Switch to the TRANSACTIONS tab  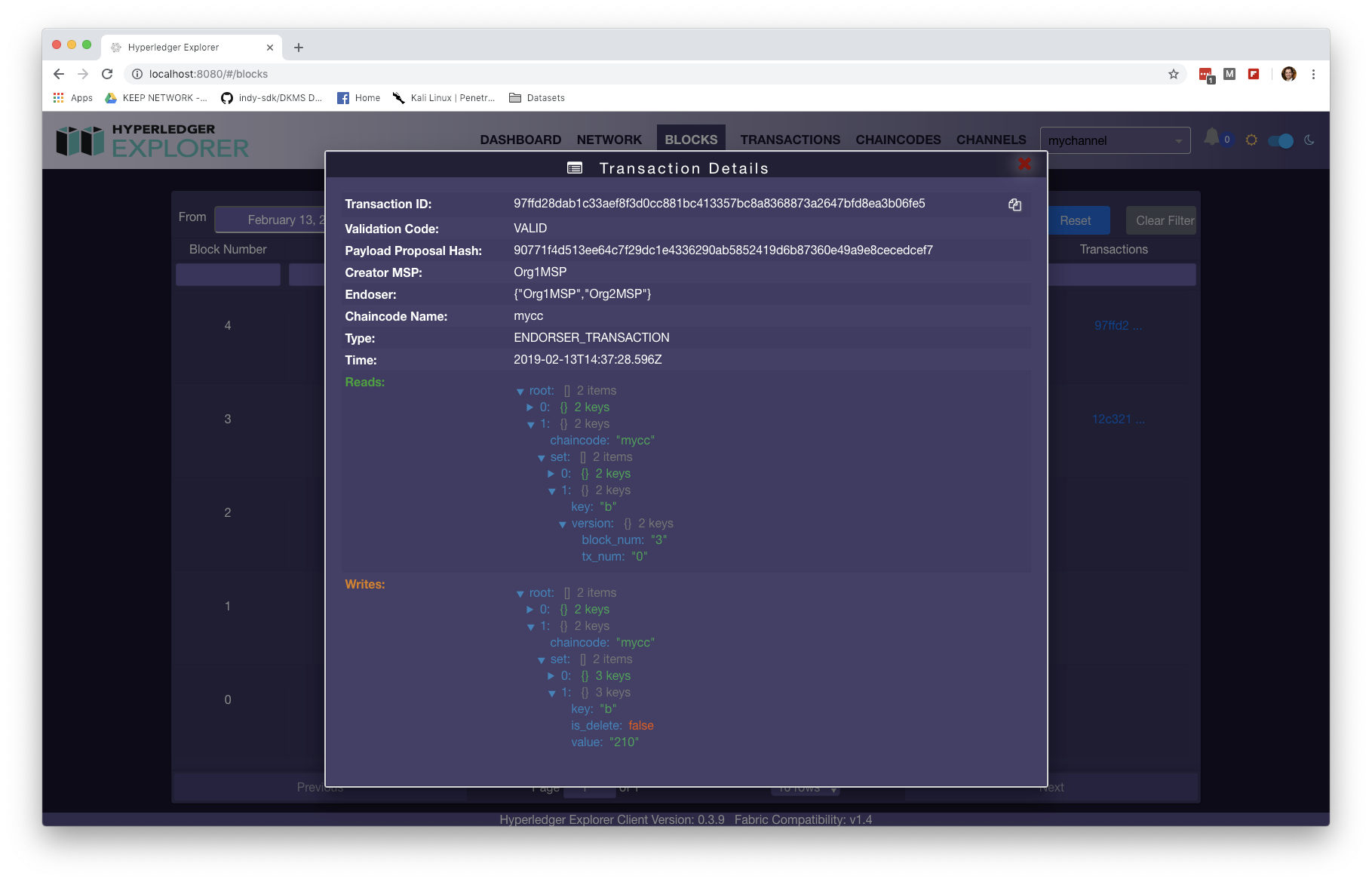pyautogui.click(x=790, y=140)
